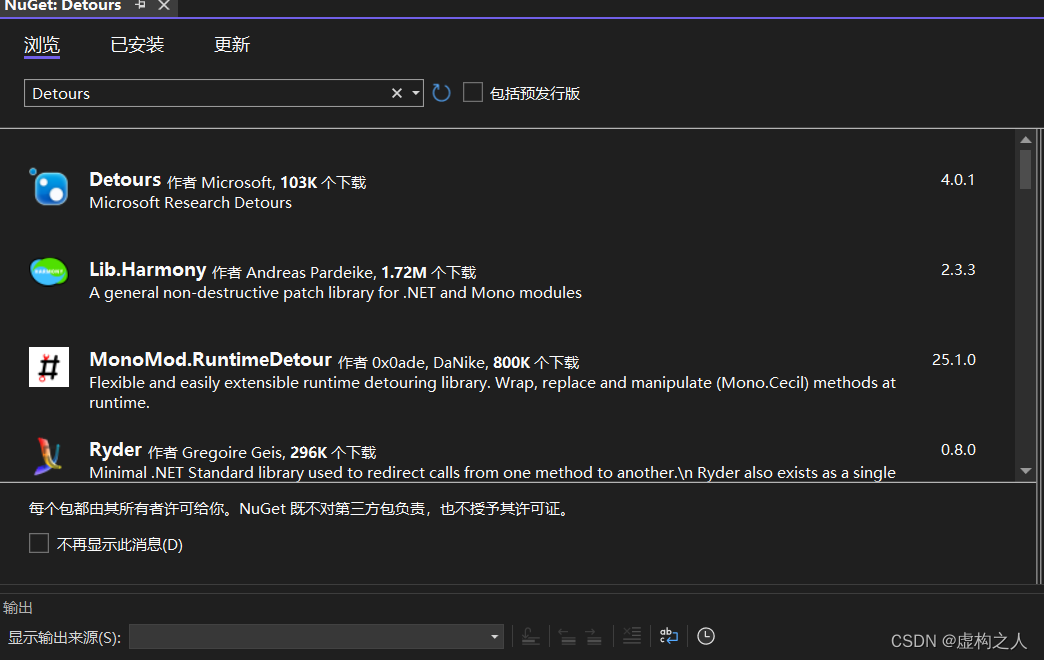The width and height of the screenshot is (1044, 660).
Task: Click version 25.1.0 of MonoMod.RuntimeDetour
Action: pyautogui.click(x=953, y=360)
